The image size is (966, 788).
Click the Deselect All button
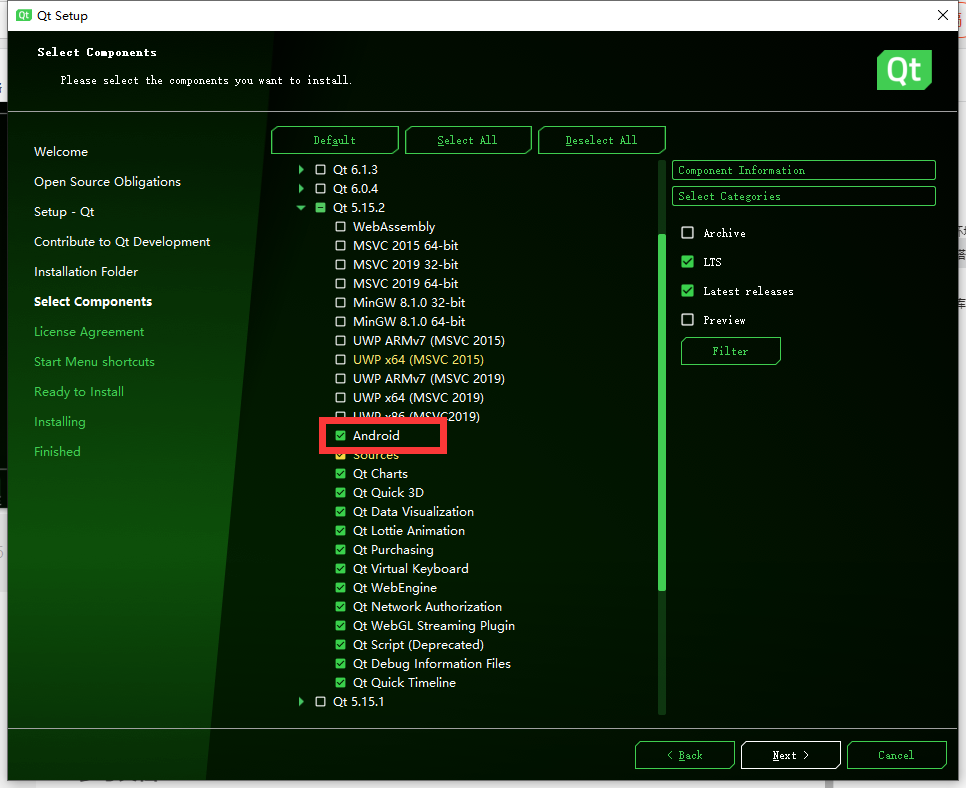[601, 140]
